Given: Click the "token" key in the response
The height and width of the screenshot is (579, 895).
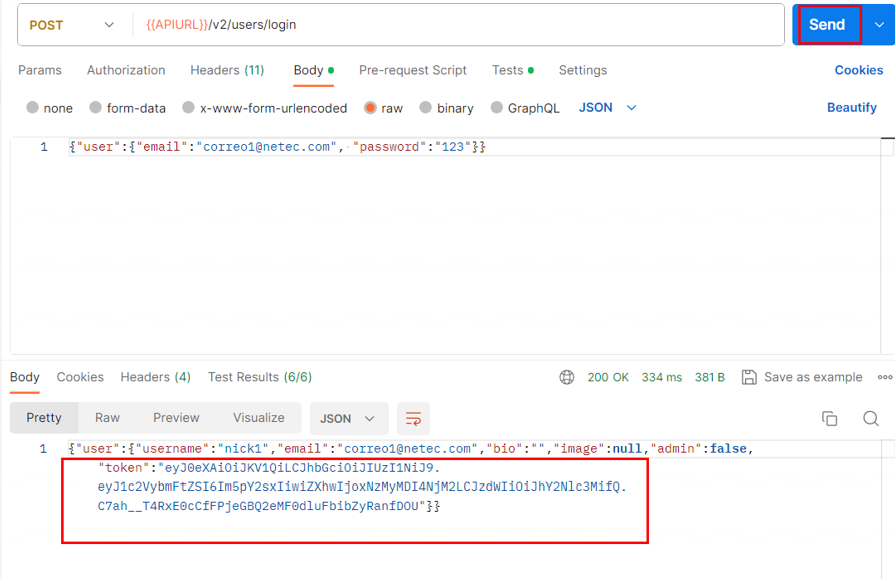Looking at the screenshot, I should (x=124, y=468).
